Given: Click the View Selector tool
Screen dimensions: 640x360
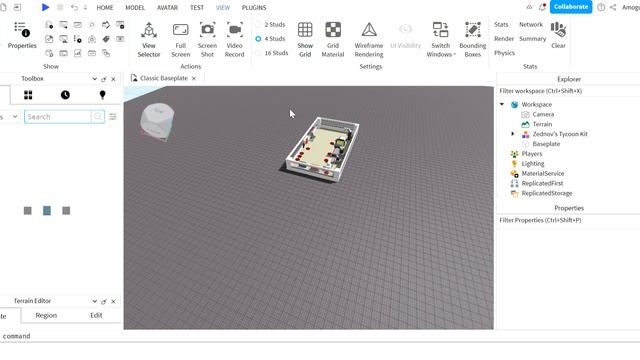Looking at the screenshot, I should [149, 40].
